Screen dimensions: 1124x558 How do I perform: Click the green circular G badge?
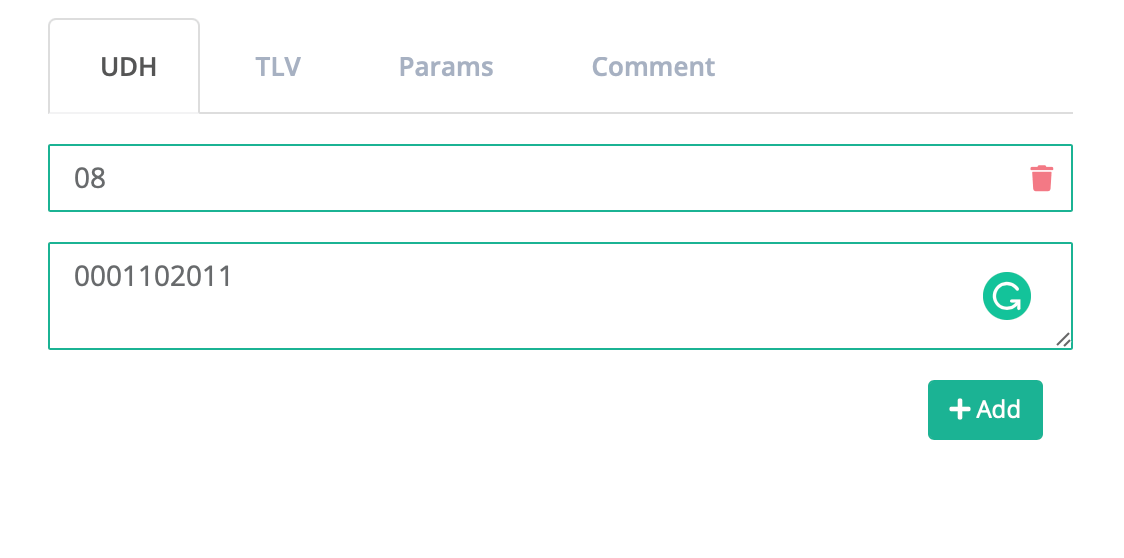tap(1006, 295)
